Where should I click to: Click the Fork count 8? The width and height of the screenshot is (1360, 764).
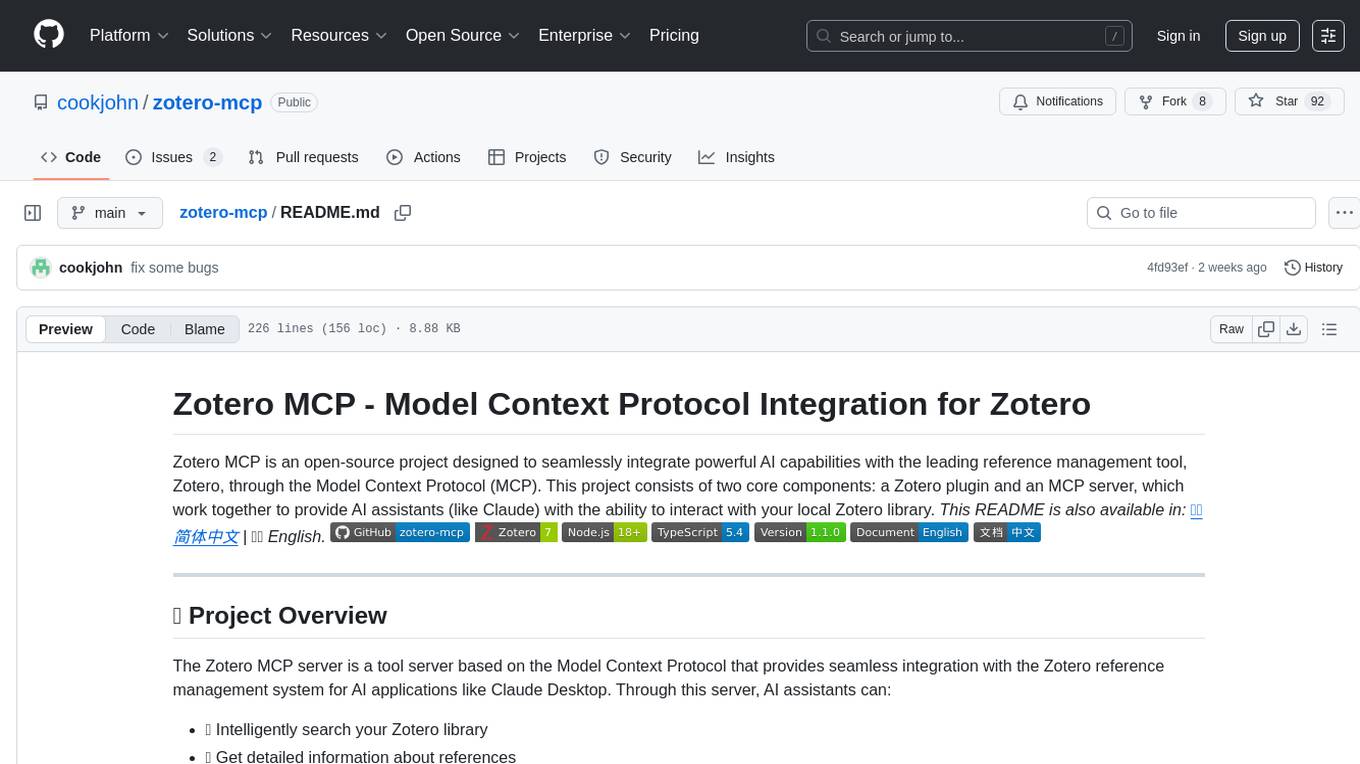click(x=1203, y=101)
